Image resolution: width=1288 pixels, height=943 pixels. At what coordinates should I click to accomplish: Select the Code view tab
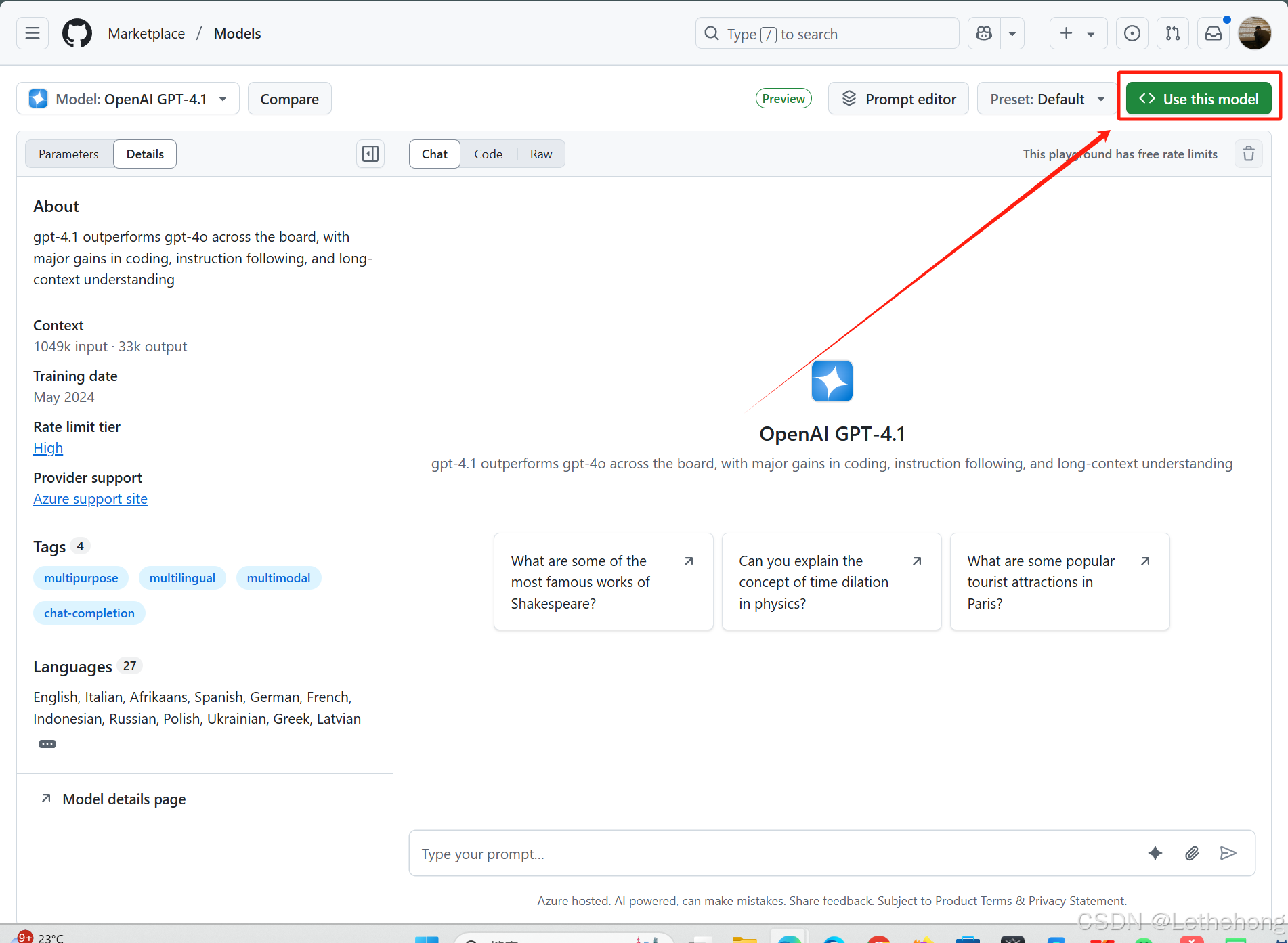(488, 154)
